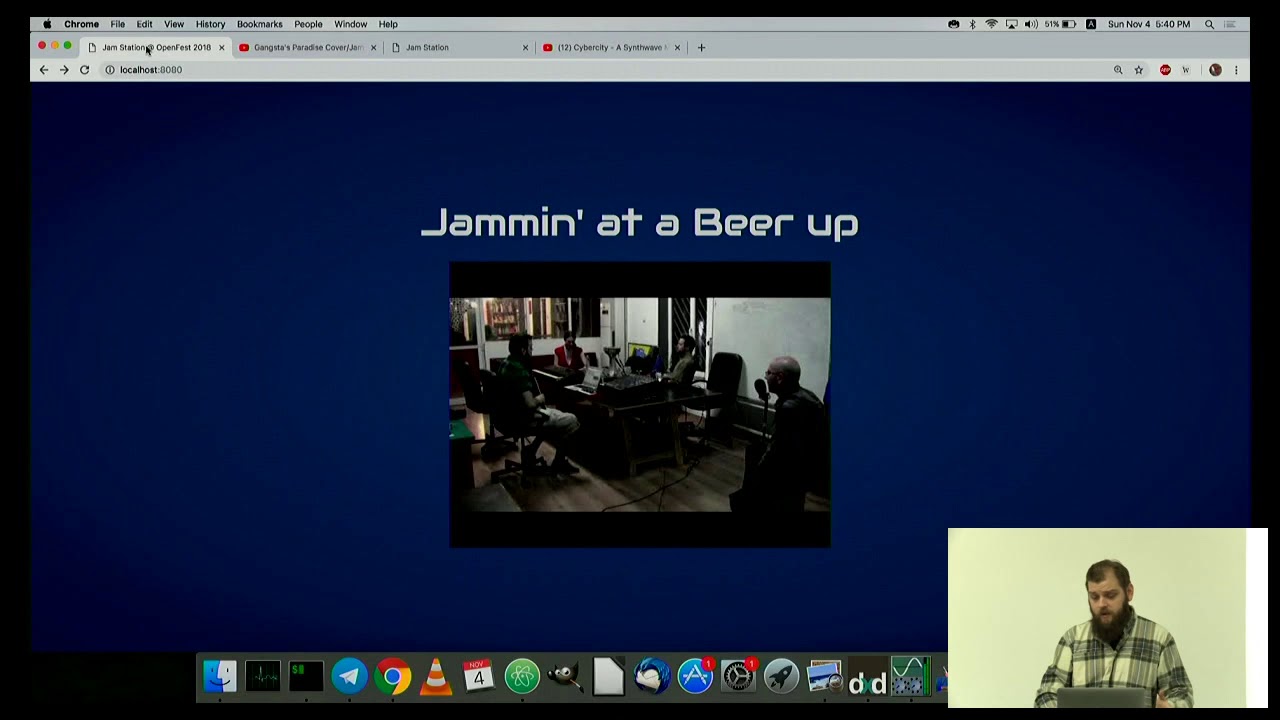Viewport: 1280px width, 720px height.
Task: Close the Jam Station OpenFest 2018 tab
Action: pos(222,47)
